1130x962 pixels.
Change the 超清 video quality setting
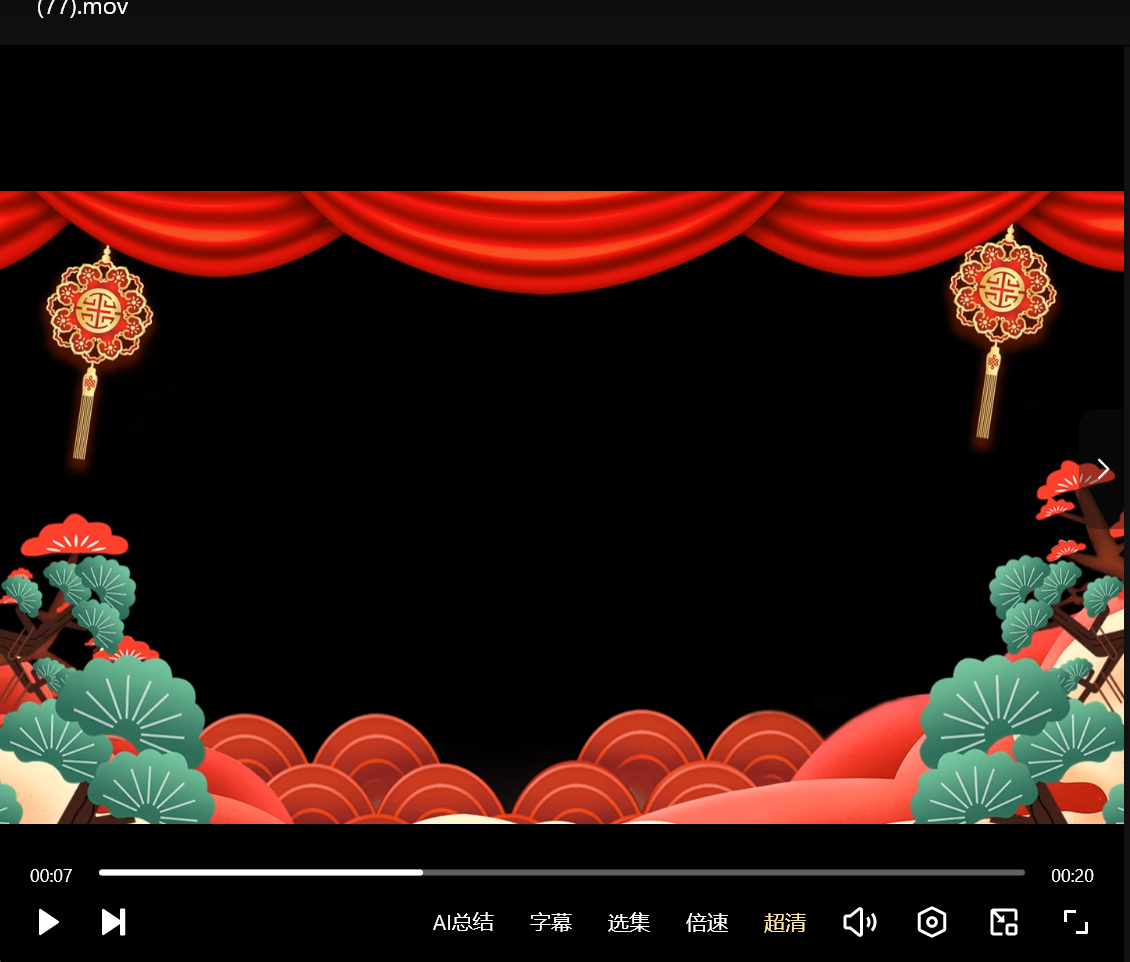coord(785,922)
